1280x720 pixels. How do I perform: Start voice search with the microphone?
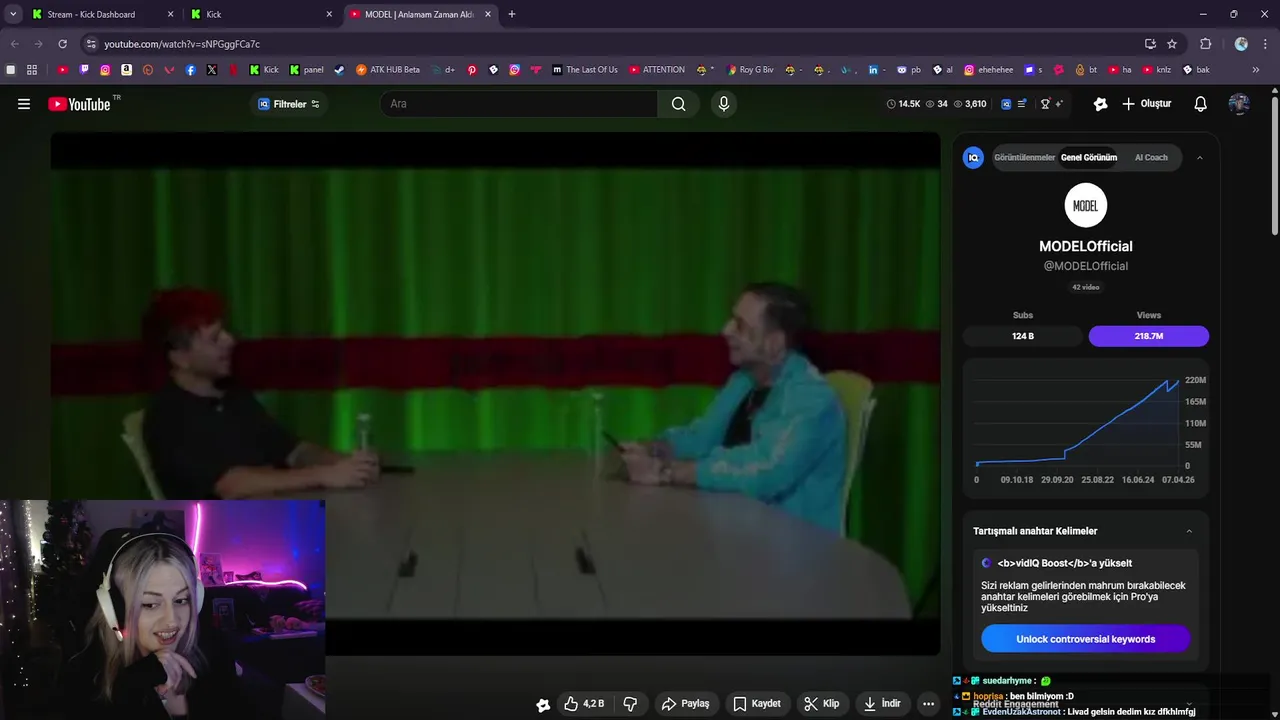point(724,104)
